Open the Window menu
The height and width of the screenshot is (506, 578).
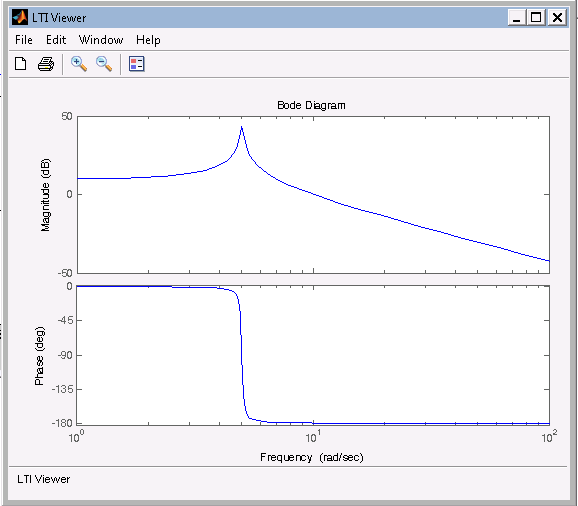tap(101, 40)
